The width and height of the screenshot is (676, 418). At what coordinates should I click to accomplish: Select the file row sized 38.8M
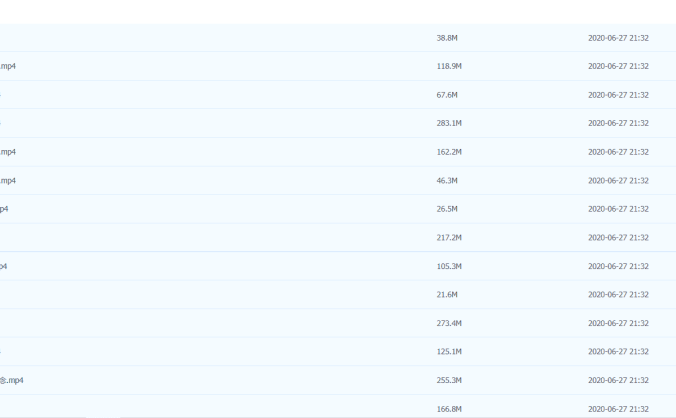tap(447, 38)
